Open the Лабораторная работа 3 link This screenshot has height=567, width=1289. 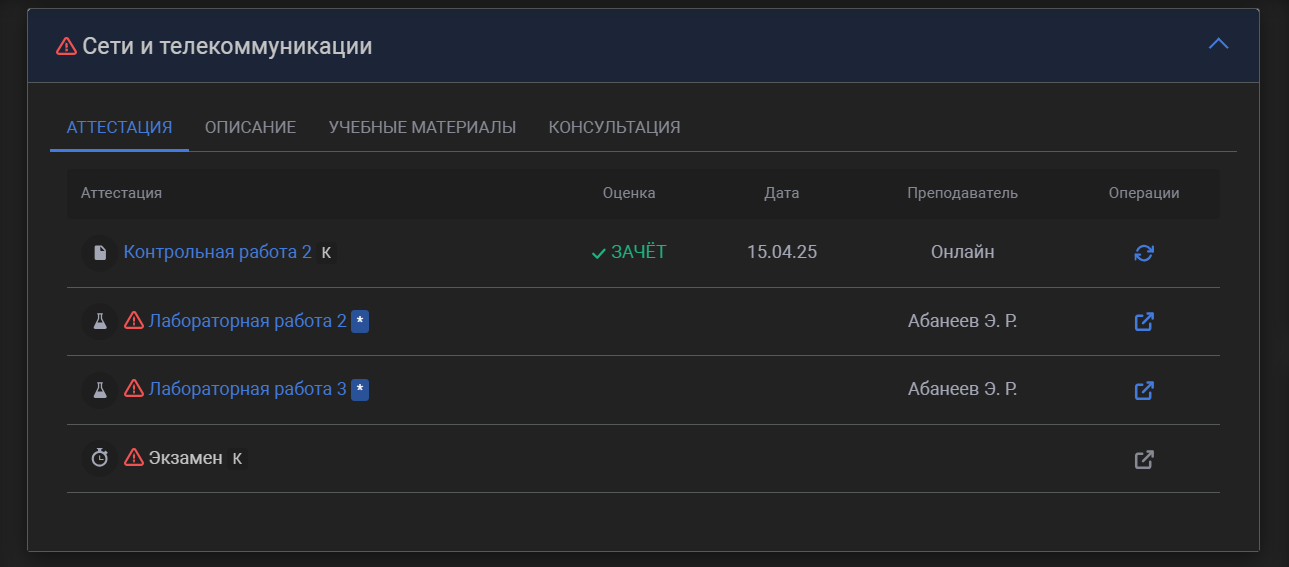click(x=247, y=389)
